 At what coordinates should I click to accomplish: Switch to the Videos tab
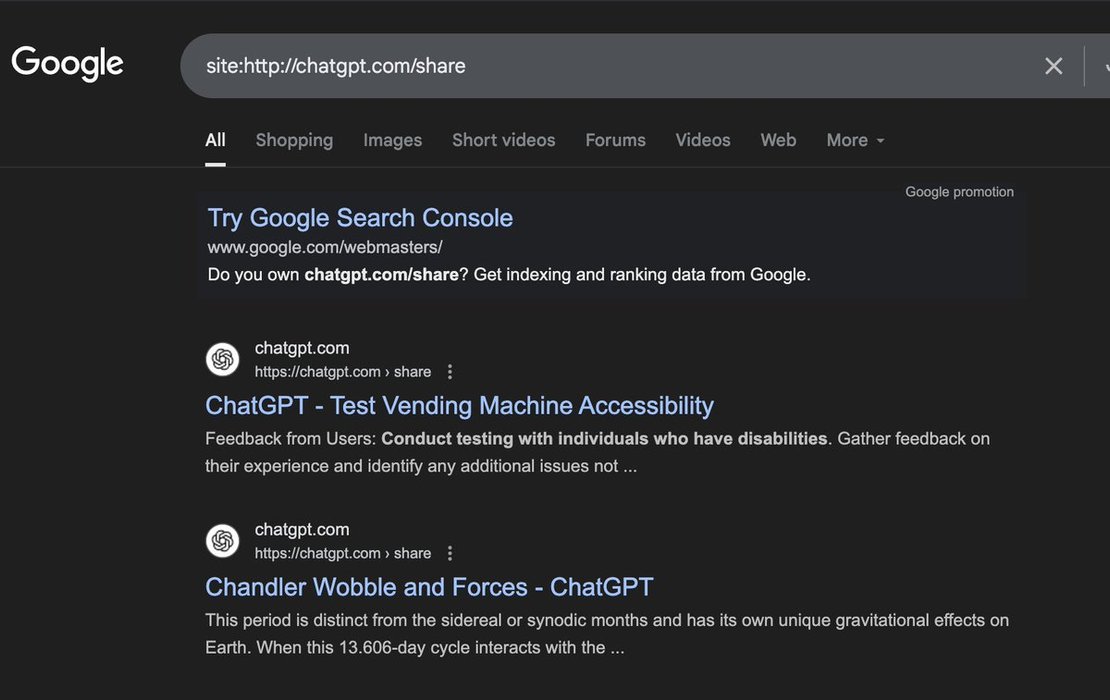(x=703, y=140)
